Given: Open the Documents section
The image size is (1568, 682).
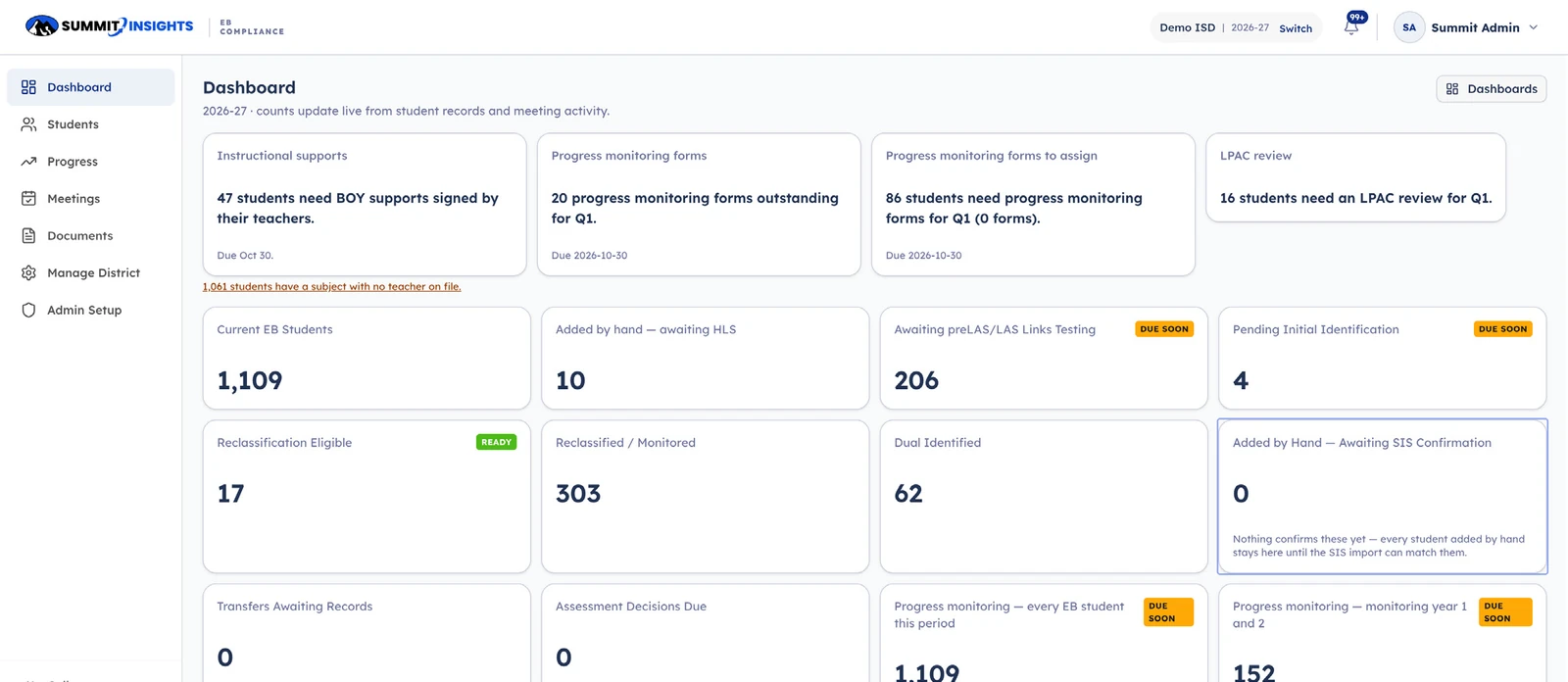Looking at the screenshot, I should coord(91,236).
